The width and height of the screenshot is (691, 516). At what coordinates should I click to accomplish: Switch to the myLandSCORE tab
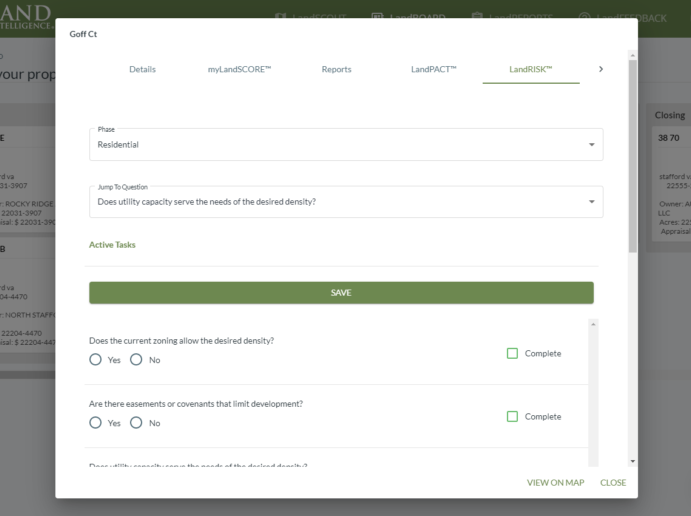coord(232,69)
